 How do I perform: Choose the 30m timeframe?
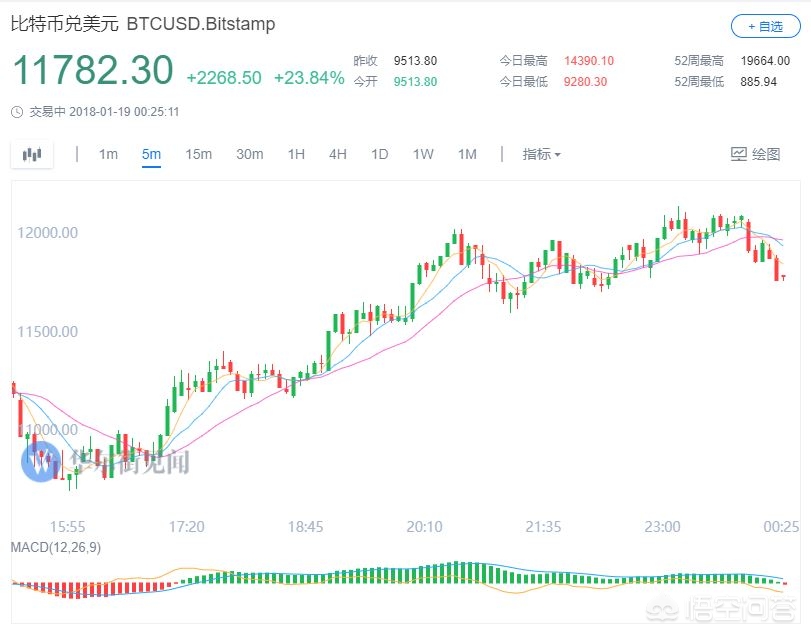pyautogui.click(x=249, y=154)
